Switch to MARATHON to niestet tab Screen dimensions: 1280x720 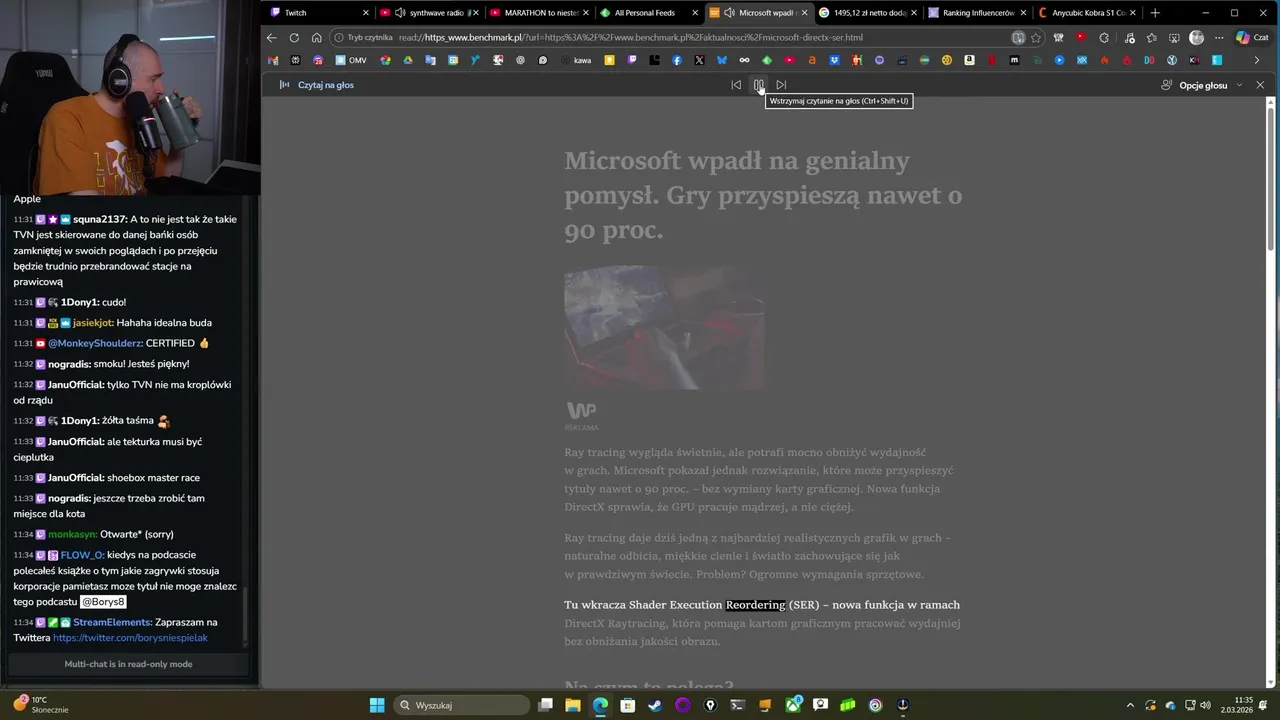539,13
